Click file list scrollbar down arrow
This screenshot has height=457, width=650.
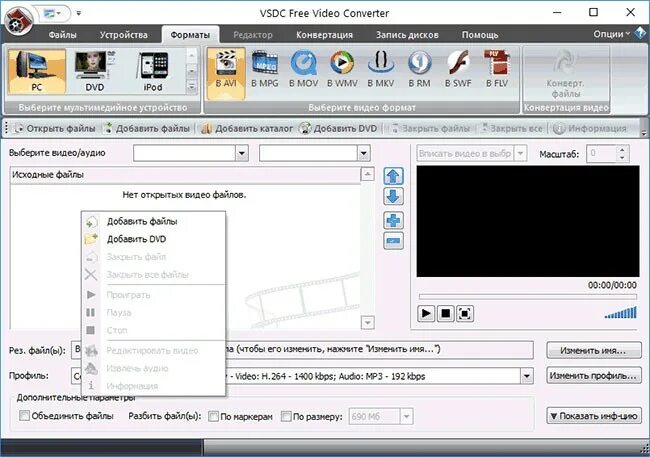[x=368, y=322]
